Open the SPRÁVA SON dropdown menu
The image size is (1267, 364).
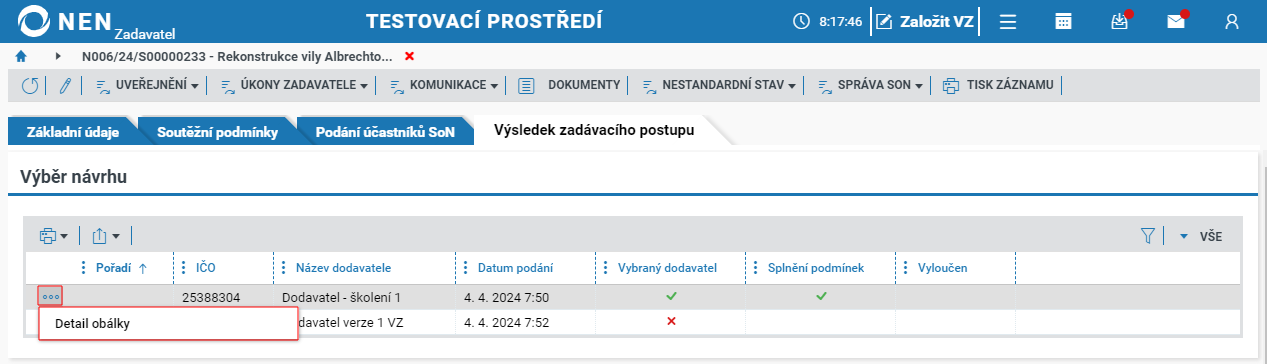[x=871, y=86]
